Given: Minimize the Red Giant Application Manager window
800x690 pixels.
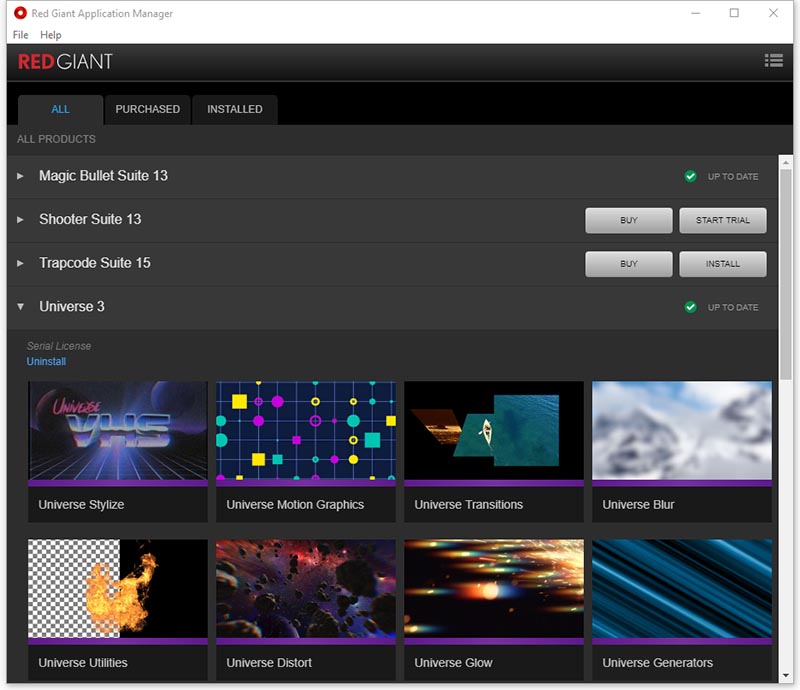Looking at the screenshot, I should (x=695, y=13).
